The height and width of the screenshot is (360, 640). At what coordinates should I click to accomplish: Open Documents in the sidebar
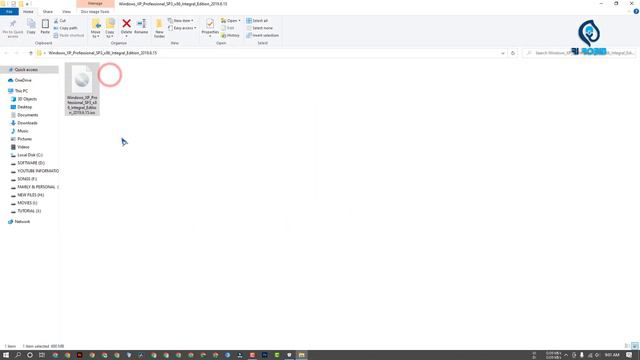click(27, 115)
